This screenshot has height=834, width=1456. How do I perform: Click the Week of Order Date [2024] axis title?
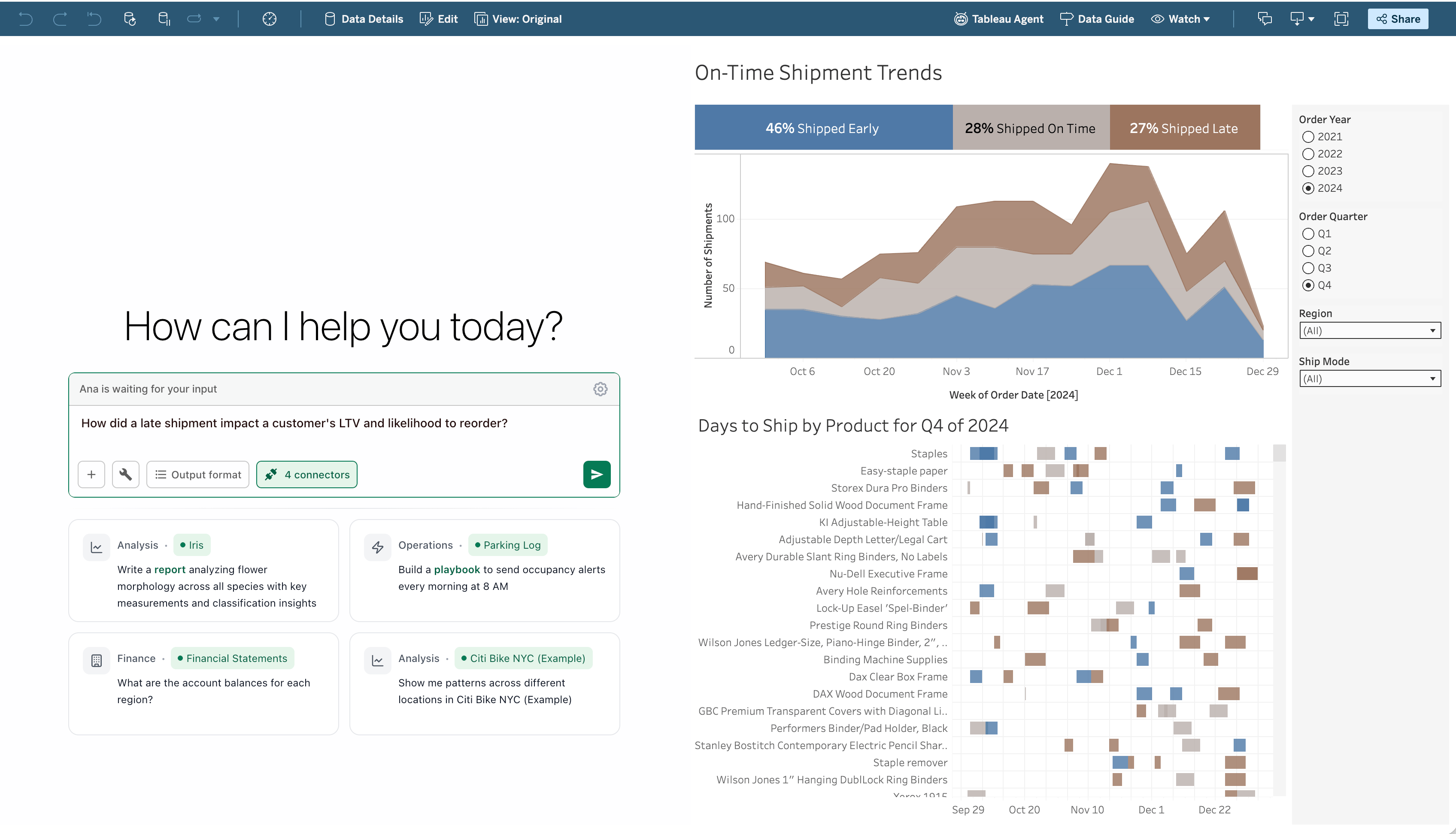pyautogui.click(x=1013, y=395)
